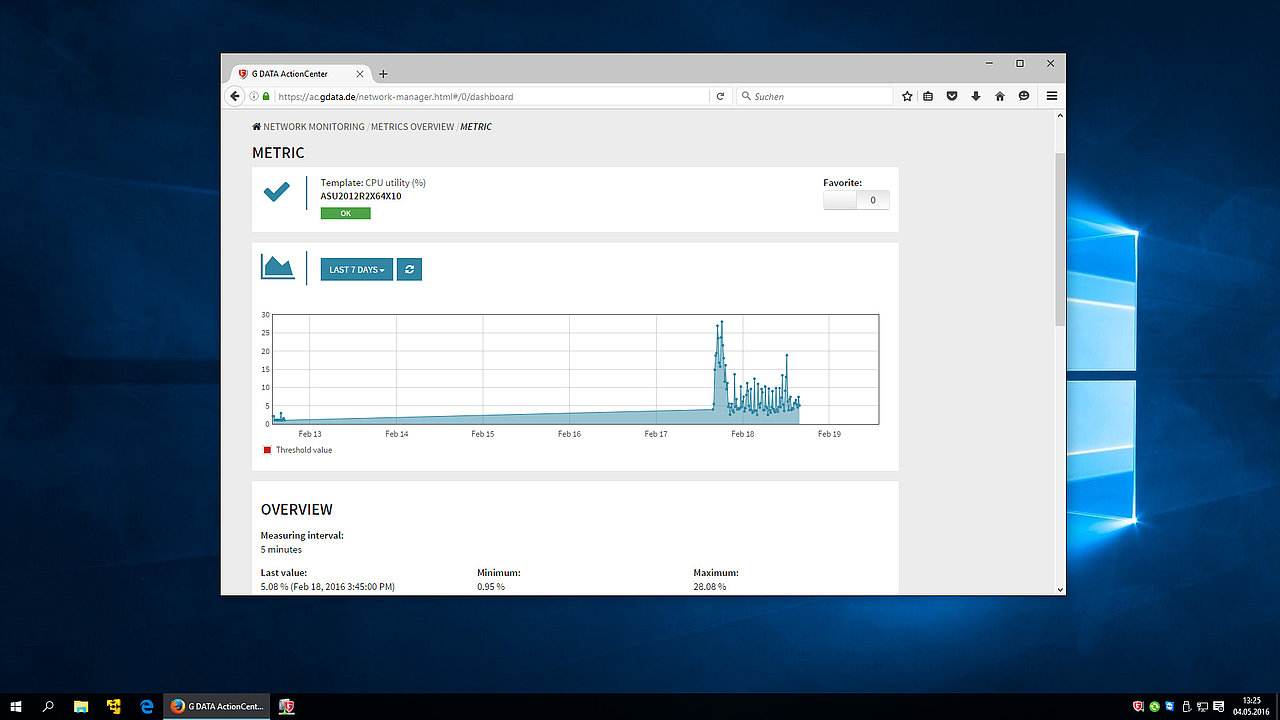Image resolution: width=1280 pixels, height=720 pixels.
Task: Click the refresh chart button
Action: pos(409,270)
